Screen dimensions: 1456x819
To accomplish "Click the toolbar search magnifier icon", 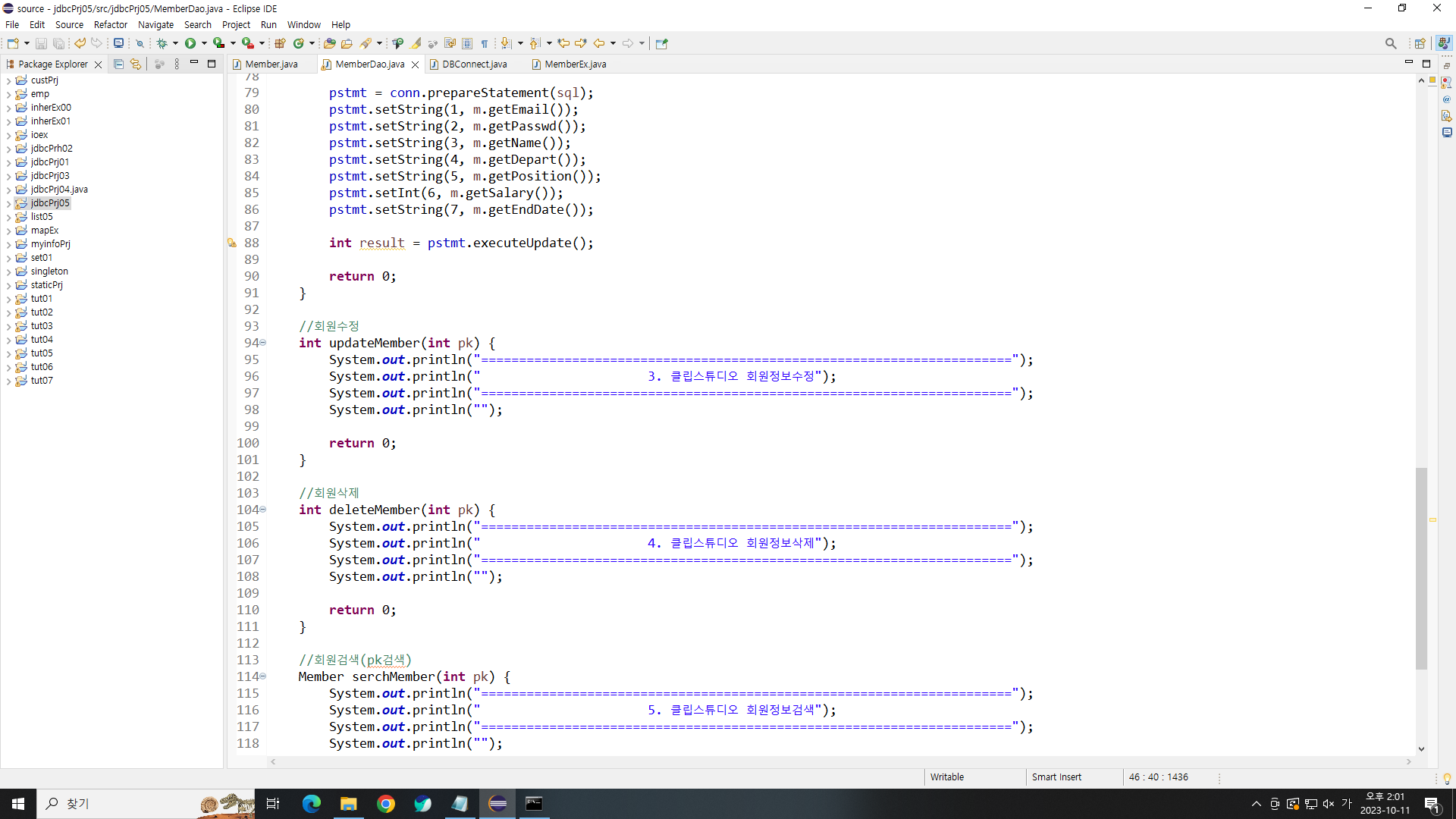I will (x=1390, y=43).
